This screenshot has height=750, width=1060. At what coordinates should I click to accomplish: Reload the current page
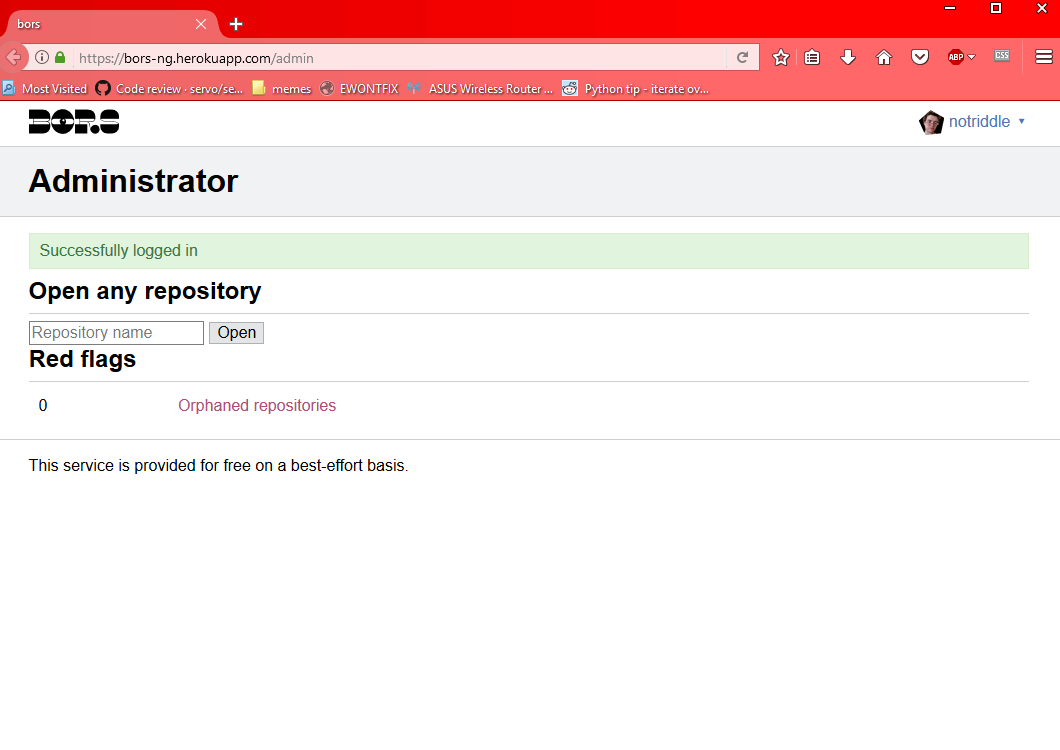click(742, 58)
